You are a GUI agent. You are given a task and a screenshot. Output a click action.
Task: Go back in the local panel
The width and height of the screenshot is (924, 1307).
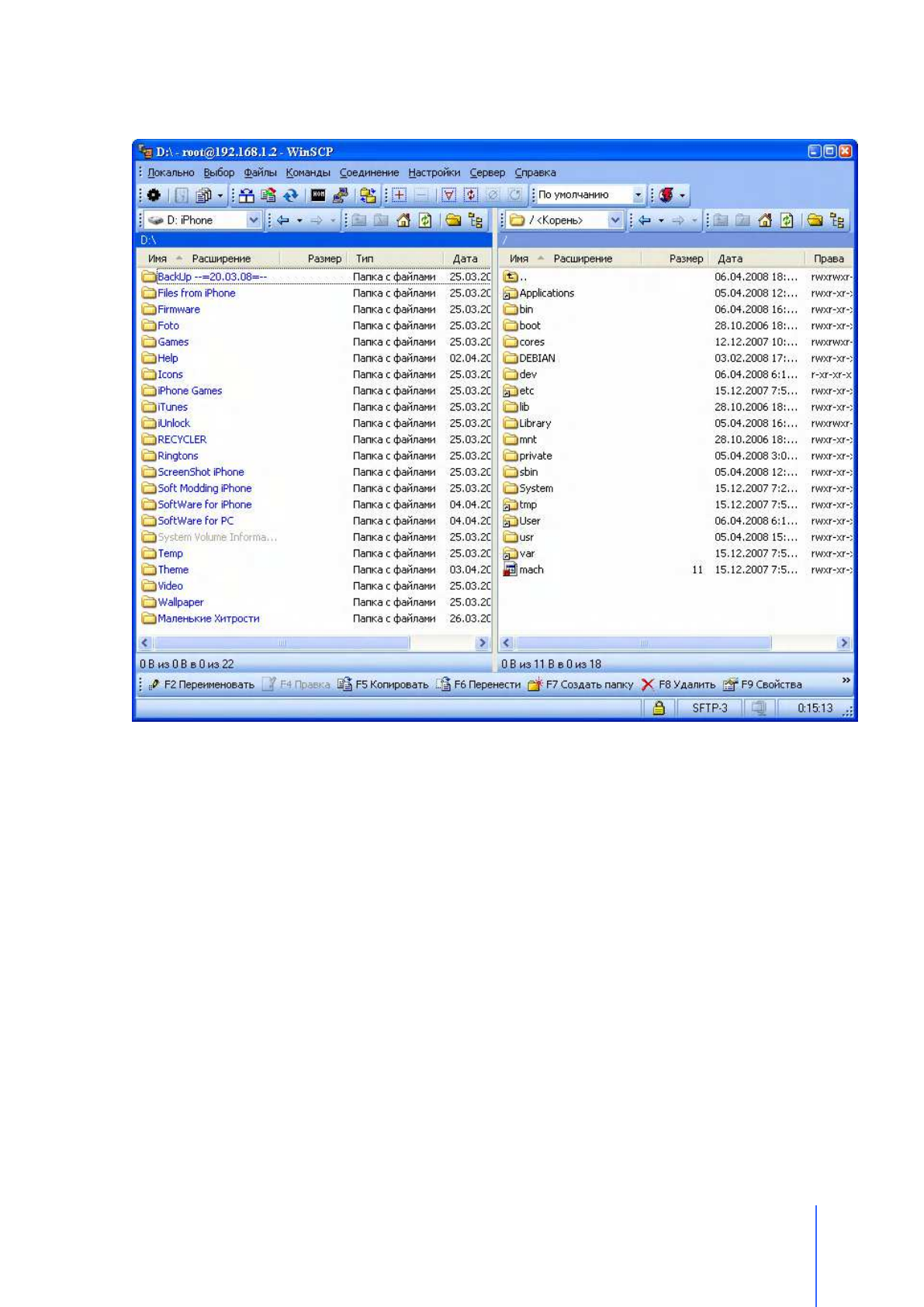pyautogui.click(x=283, y=220)
